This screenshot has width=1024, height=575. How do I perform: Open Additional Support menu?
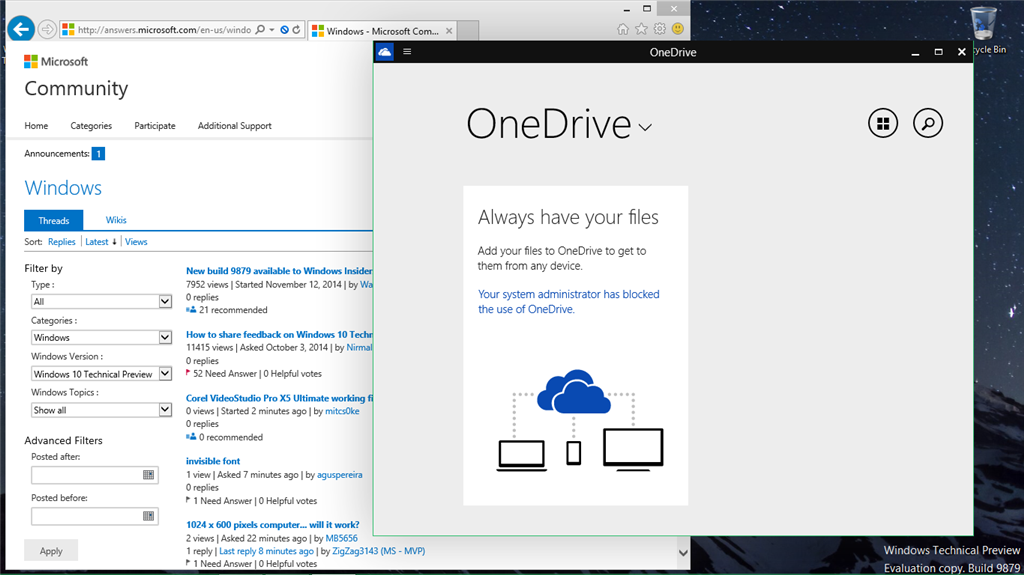tap(234, 125)
